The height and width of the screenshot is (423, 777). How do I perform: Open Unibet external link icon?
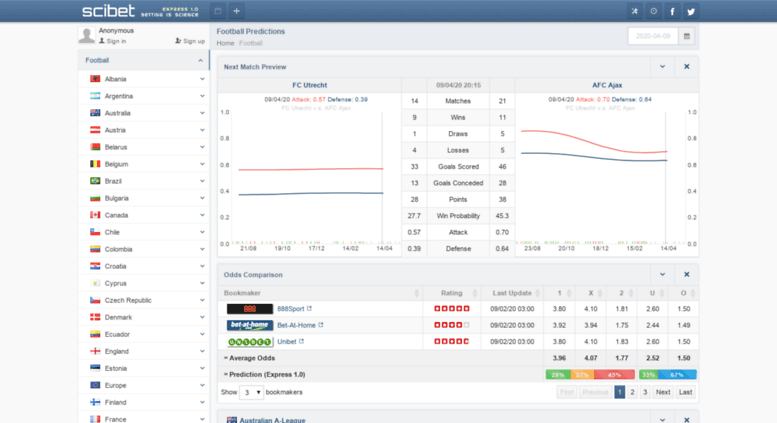pyautogui.click(x=301, y=341)
